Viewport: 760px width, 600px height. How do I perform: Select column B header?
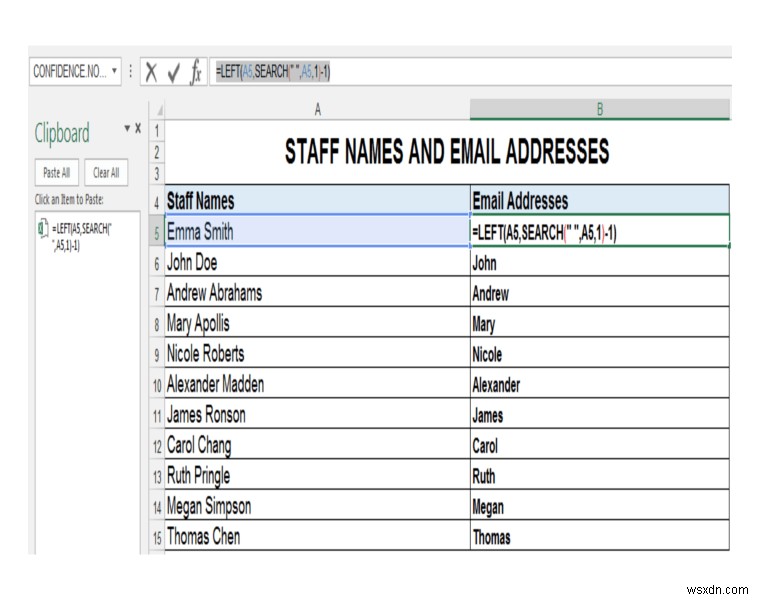click(x=600, y=110)
